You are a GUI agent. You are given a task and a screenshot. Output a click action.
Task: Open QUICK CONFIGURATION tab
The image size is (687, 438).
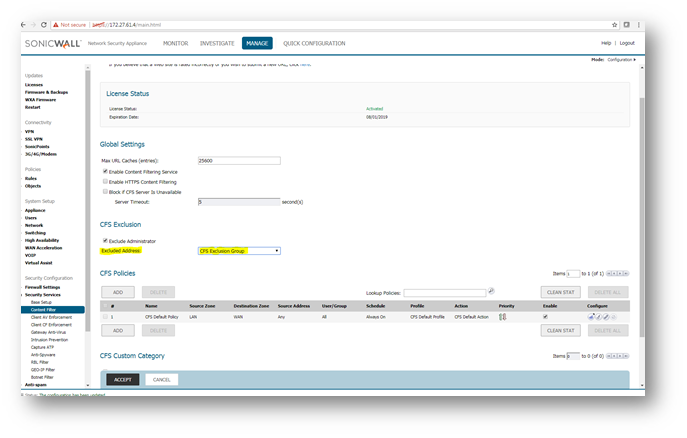click(x=314, y=43)
